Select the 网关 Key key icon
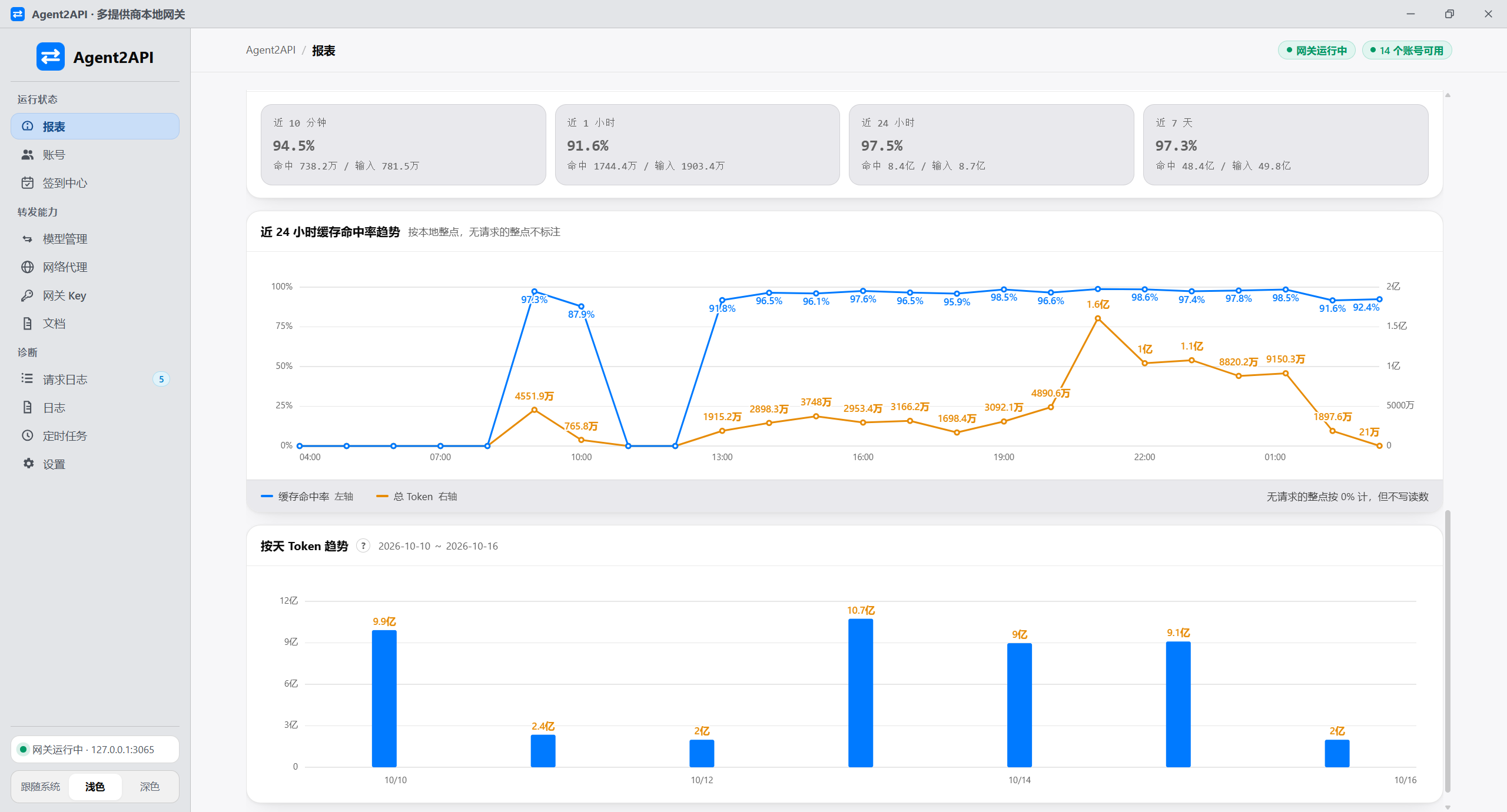 tap(27, 295)
